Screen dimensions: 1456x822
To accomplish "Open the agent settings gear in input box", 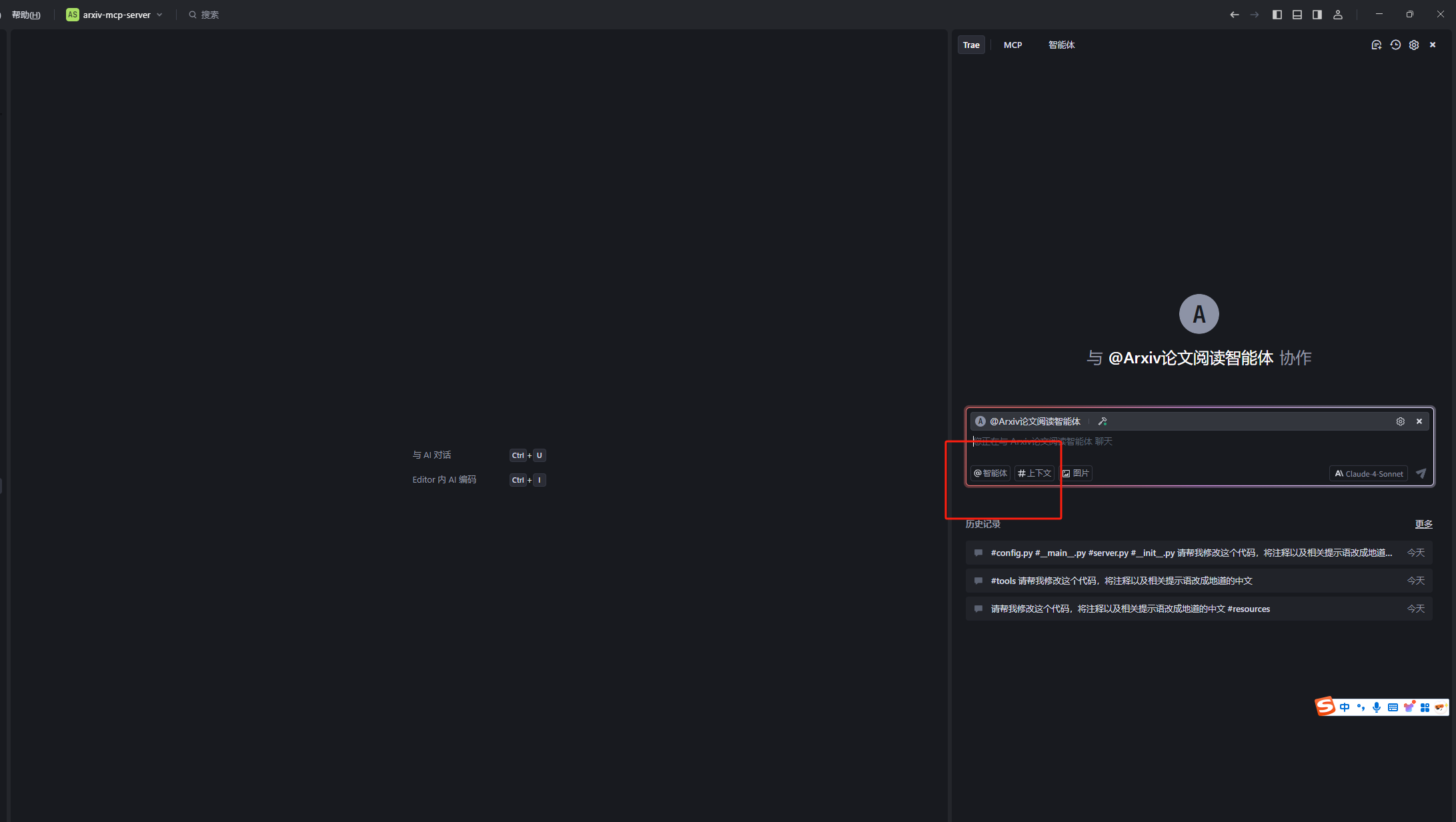I will (x=1401, y=421).
